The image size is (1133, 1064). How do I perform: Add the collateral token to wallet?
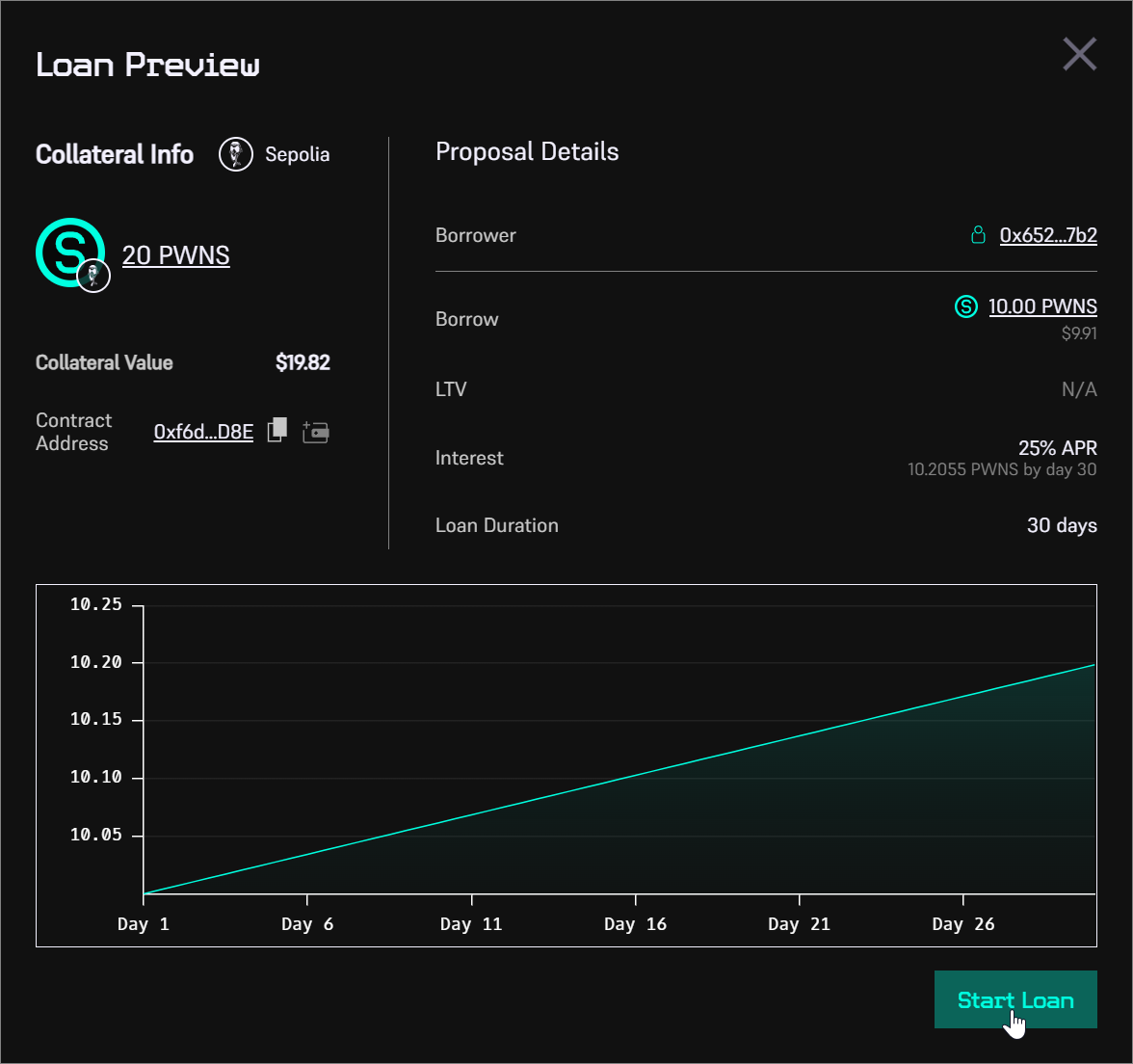point(316,432)
